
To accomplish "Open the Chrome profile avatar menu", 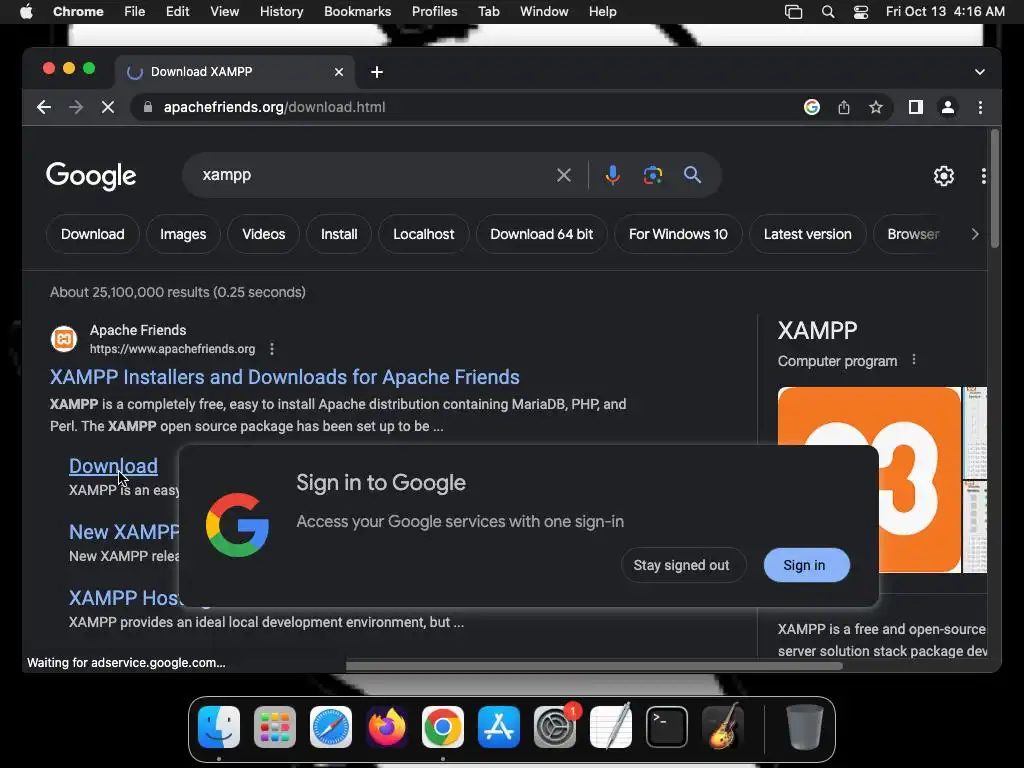I will (948, 107).
